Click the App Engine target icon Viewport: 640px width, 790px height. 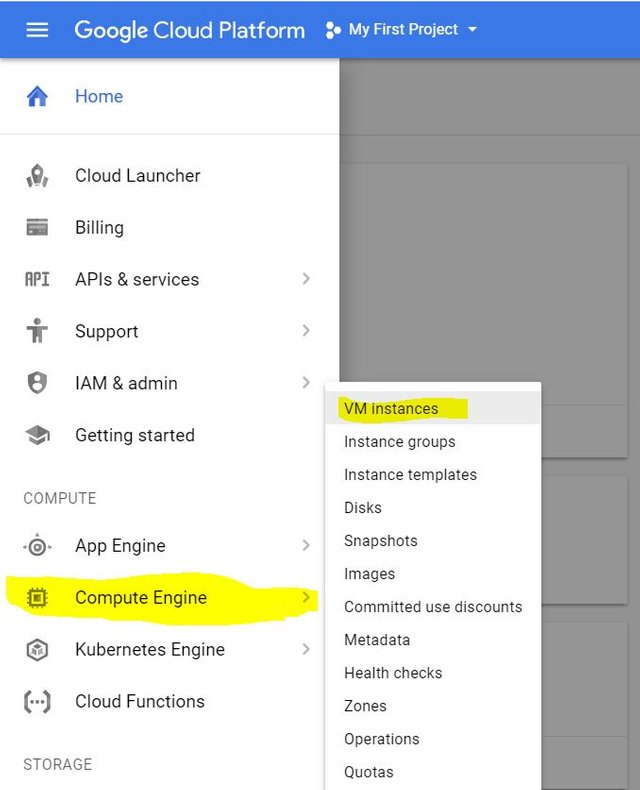tap(37, 546)
